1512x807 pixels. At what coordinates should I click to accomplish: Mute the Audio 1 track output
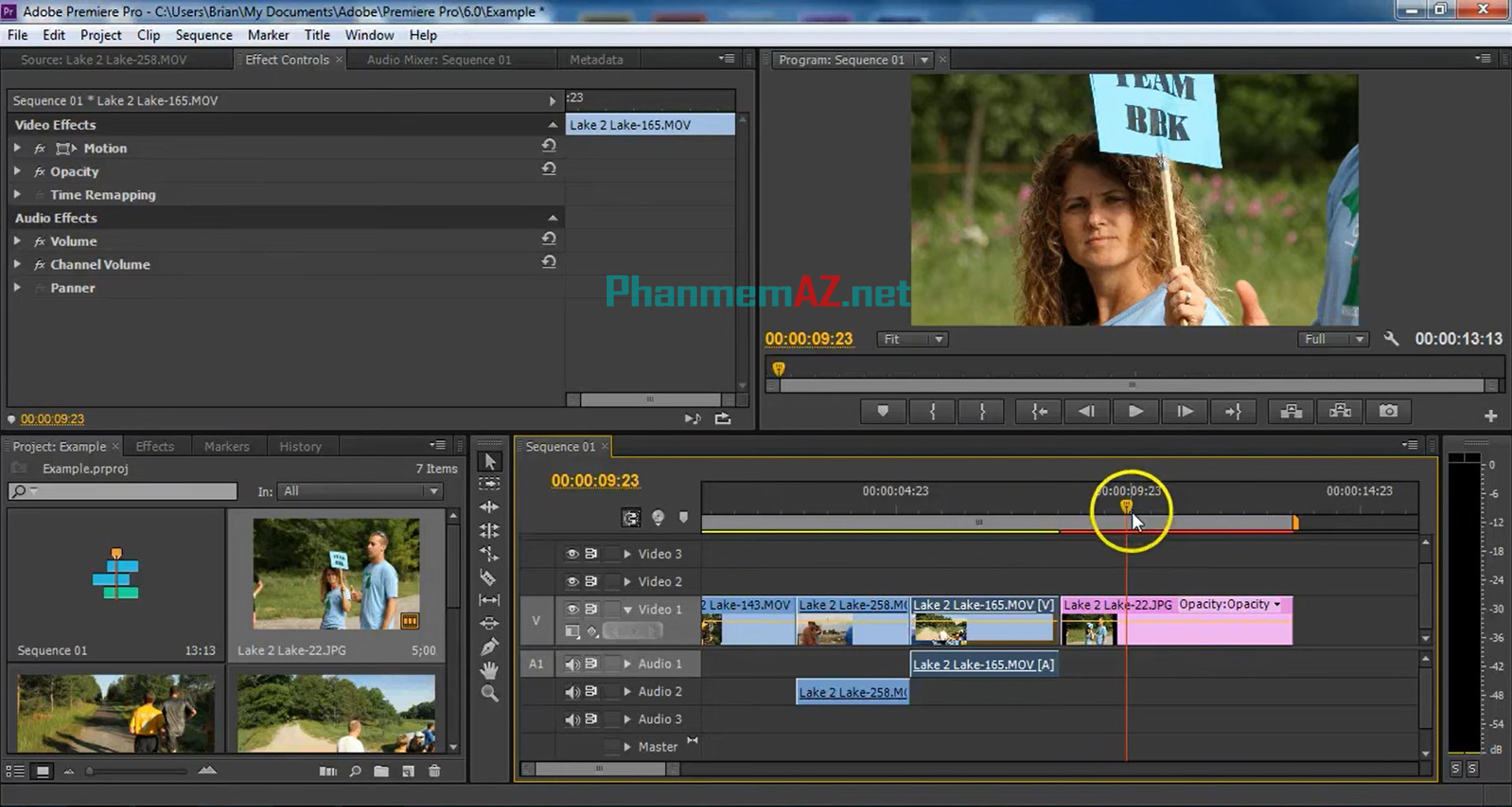click(572, 664)
